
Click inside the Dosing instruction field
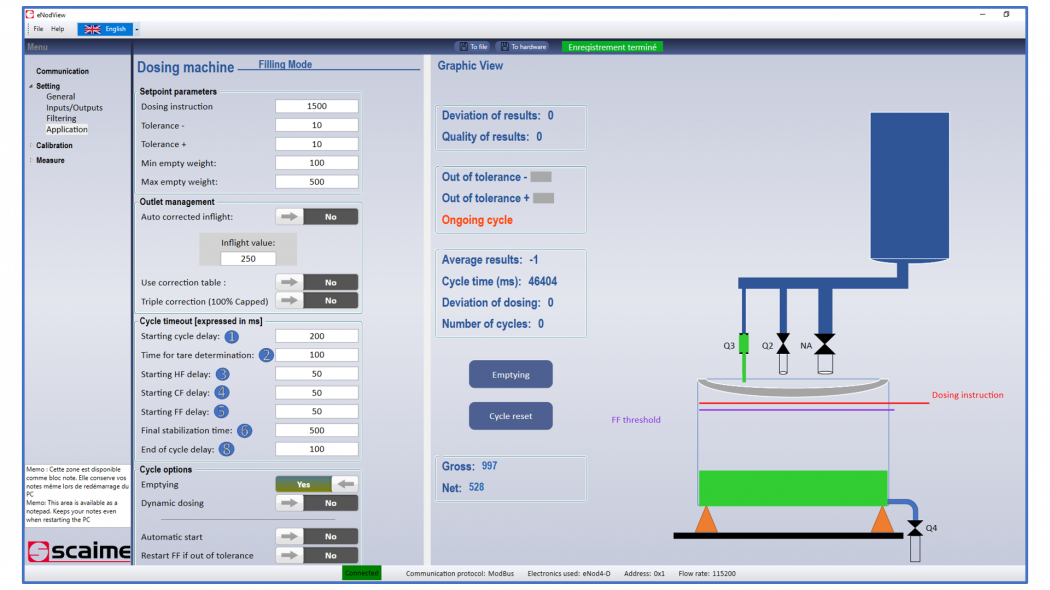point(317,105)
